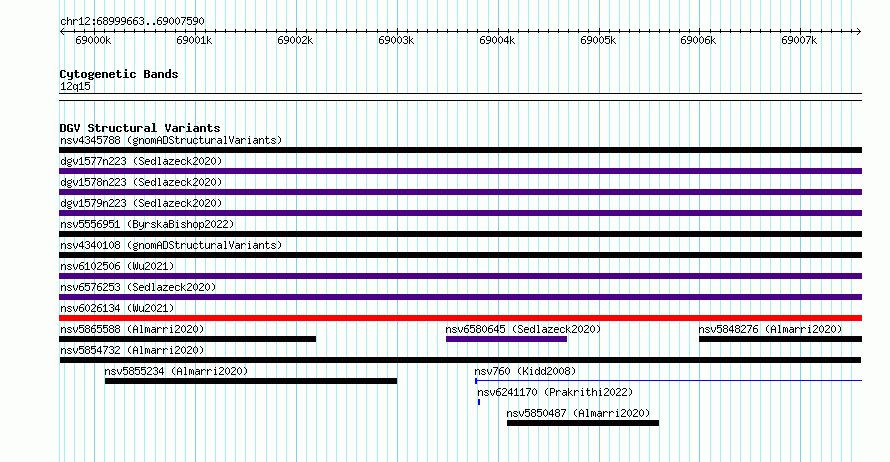Click the 69001k ruler tick label
The width and height of the screenshot is (890, 462).
194,40
